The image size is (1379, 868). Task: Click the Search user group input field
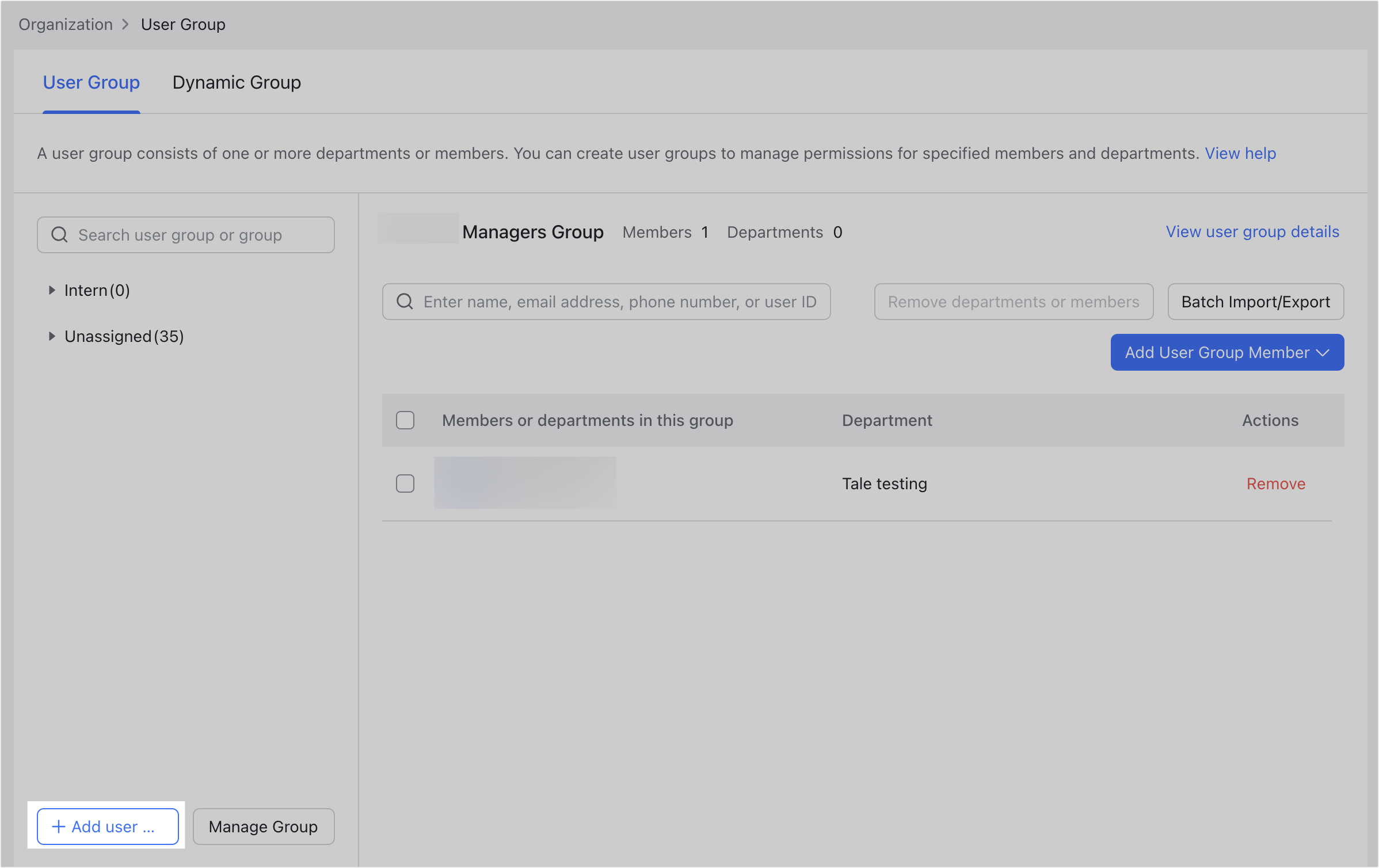tap(190, 234)
